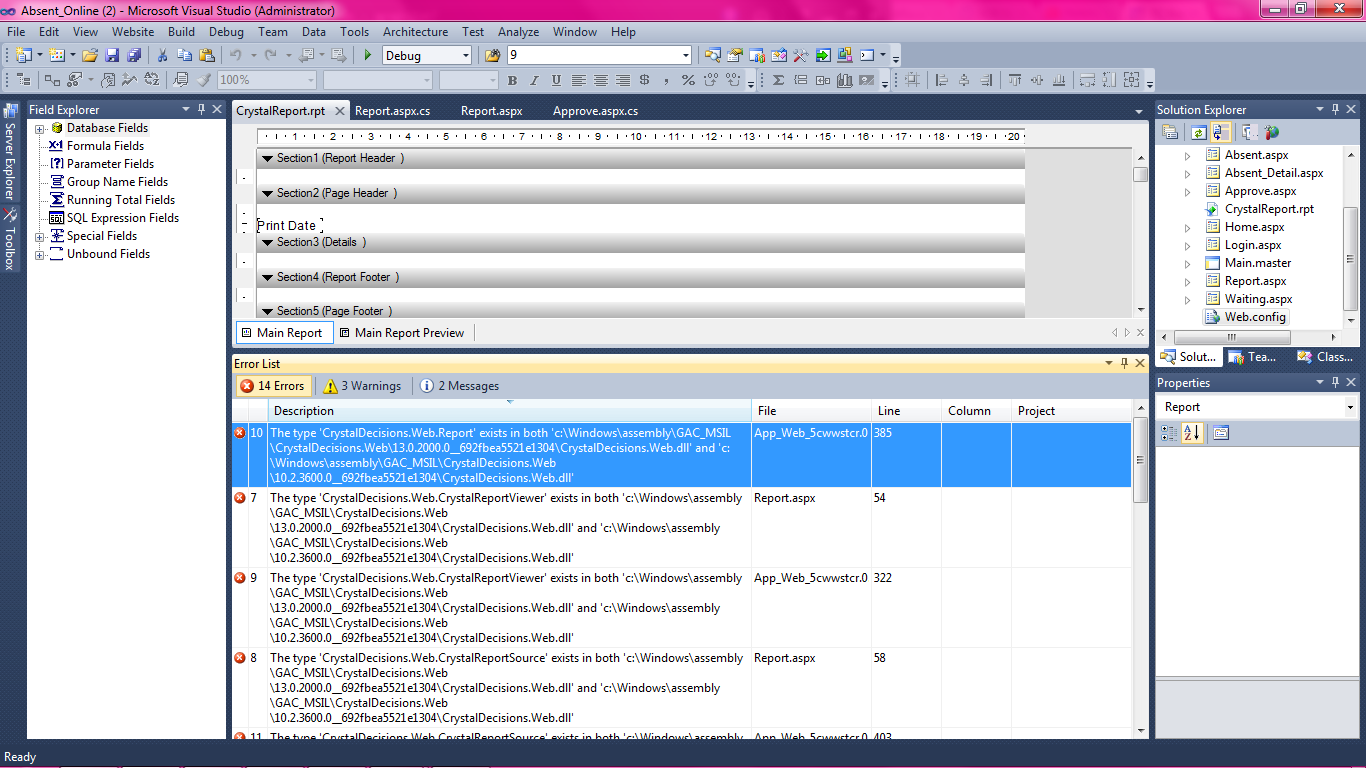
Task: Switch to Report.aspx.cs tab
Action: 392,111
